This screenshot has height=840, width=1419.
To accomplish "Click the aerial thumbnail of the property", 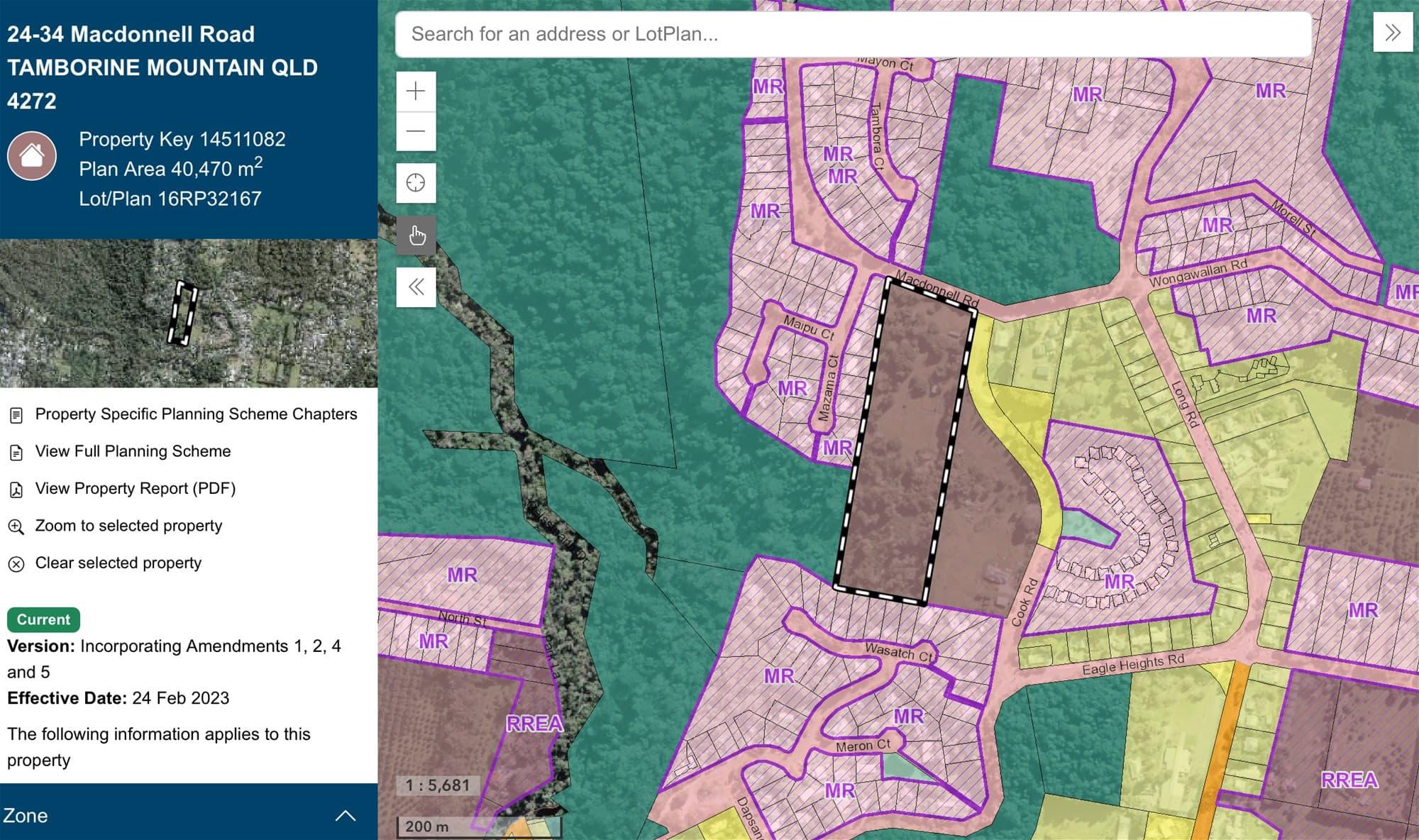I will pyautogui.click(x=189, y=313).
